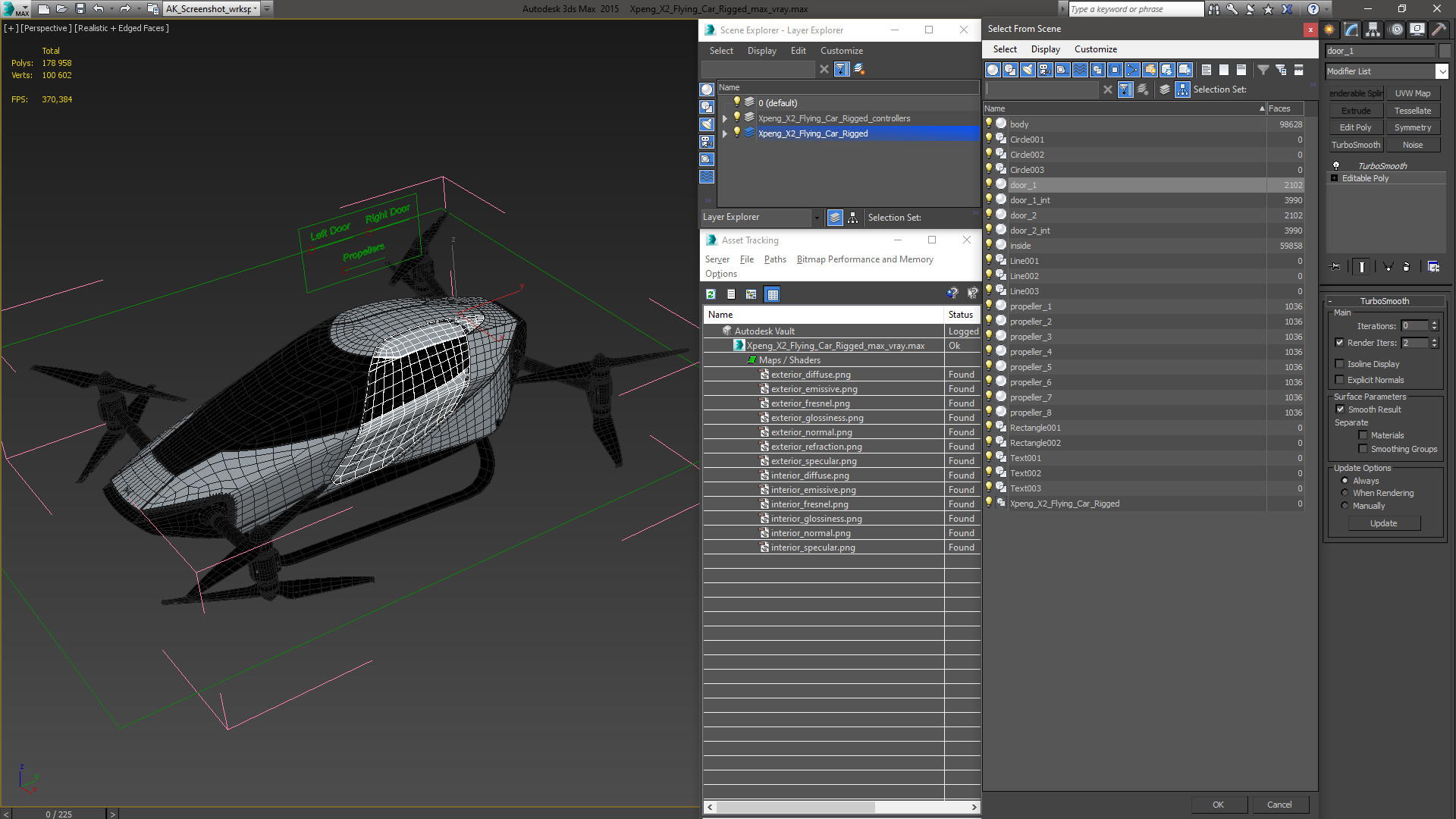This screenshot has width=1456, height=819.
Task: Open Display menu in Select From Scene
Action: 1045,49
